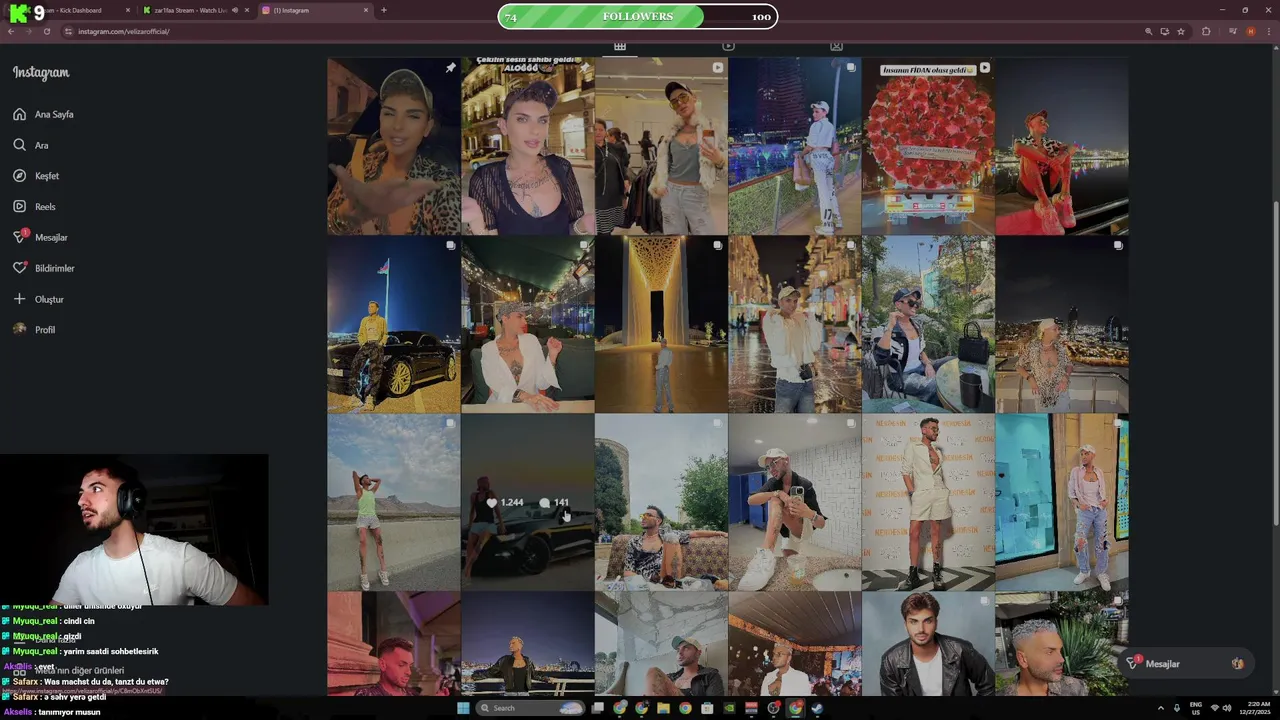This screenshot has width=1280, height=720.
Task: Switch to the posts grid tab
Action: pos(620,46)
